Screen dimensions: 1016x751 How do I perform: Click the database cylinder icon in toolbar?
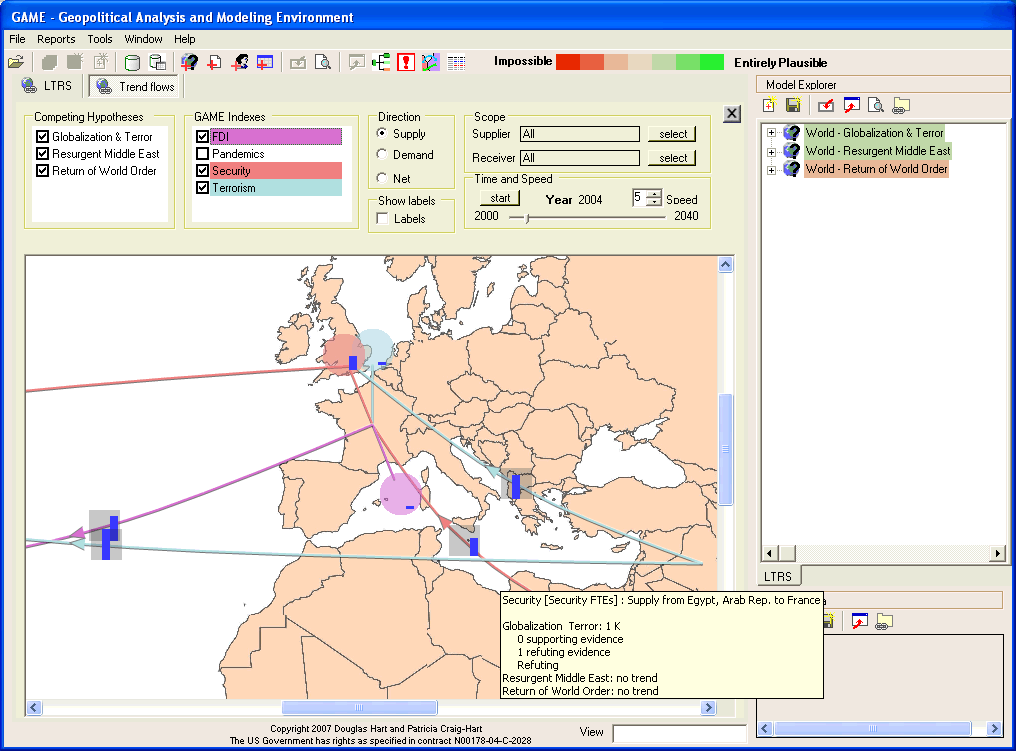[132, 62]
